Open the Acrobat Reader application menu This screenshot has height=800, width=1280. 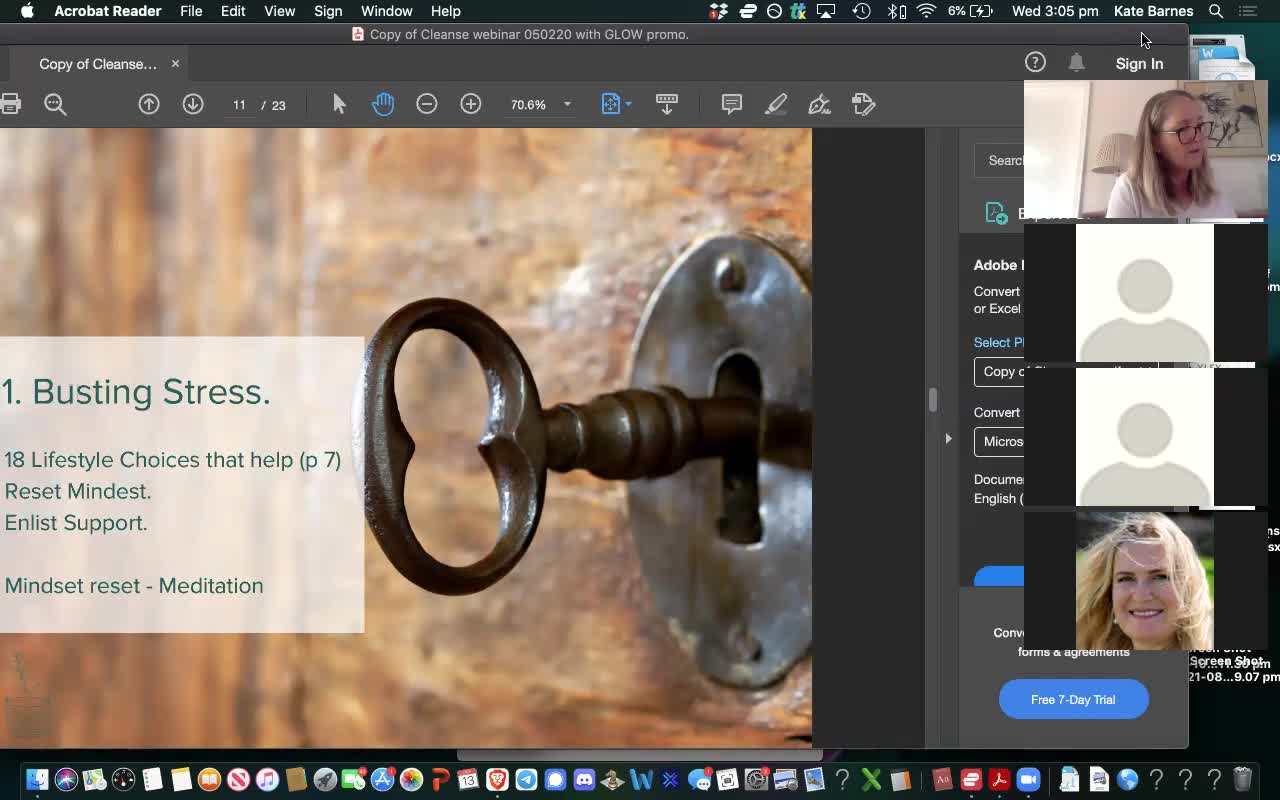(107, 11)
